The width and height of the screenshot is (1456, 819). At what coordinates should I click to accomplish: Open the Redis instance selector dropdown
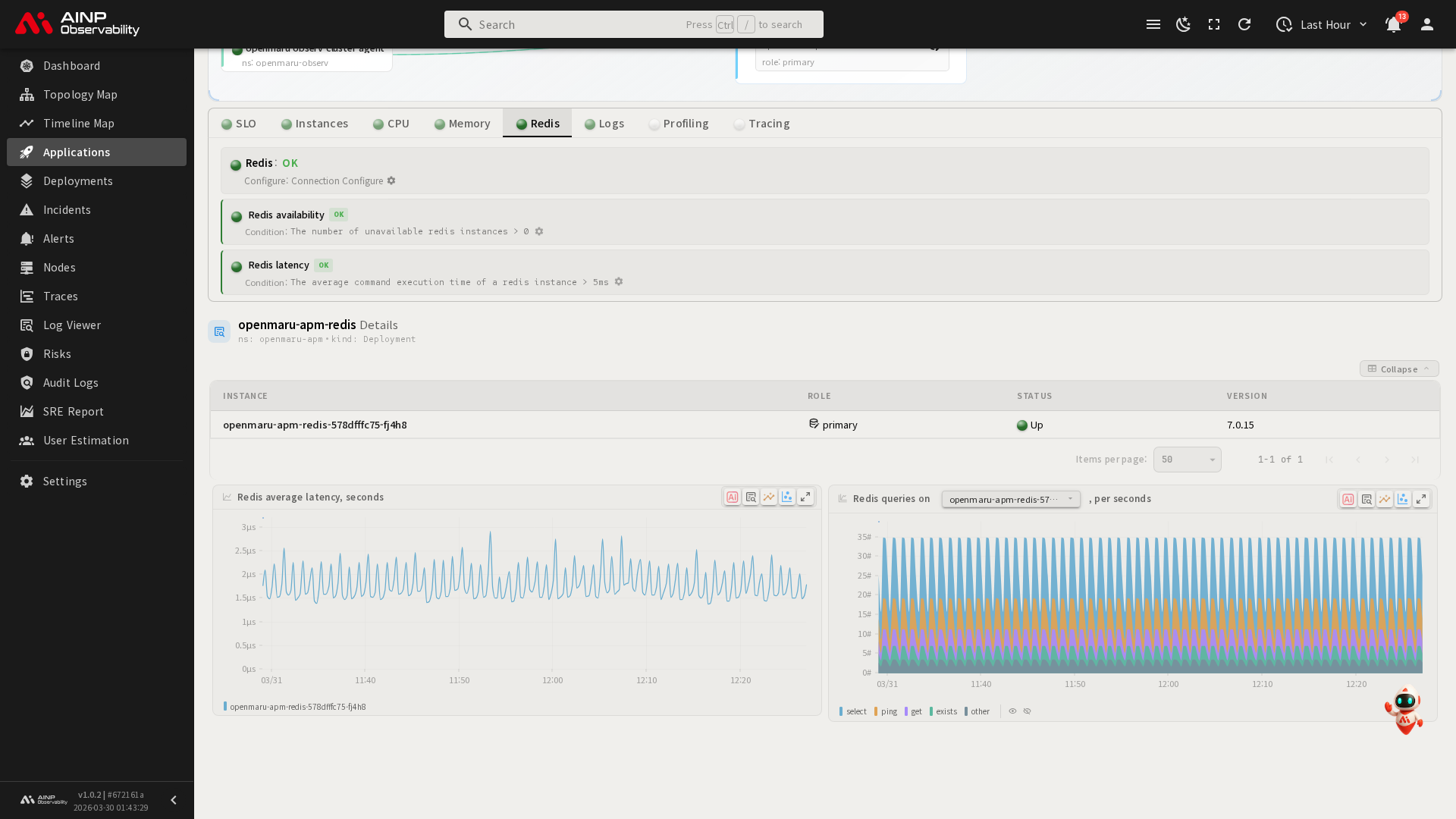click(x=1011, y=499)
